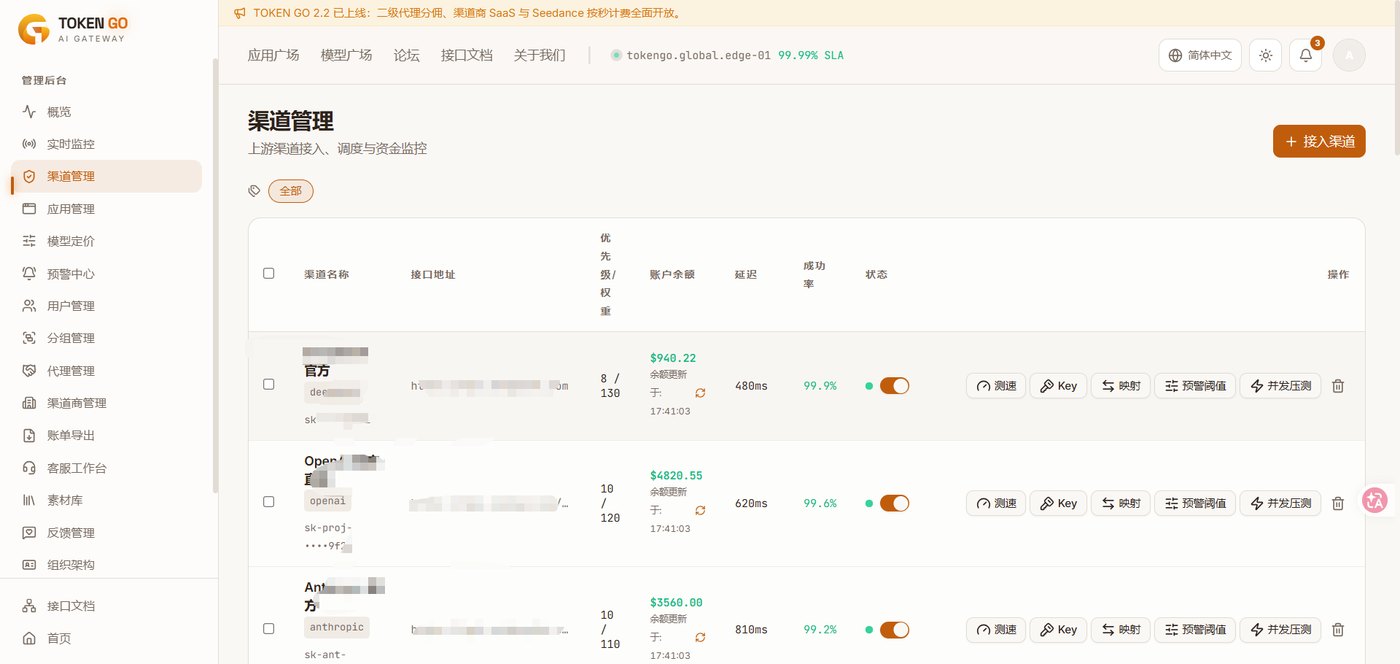Click the 账户余额 column header
1400x664 pixels.
[x=672, y=274]
